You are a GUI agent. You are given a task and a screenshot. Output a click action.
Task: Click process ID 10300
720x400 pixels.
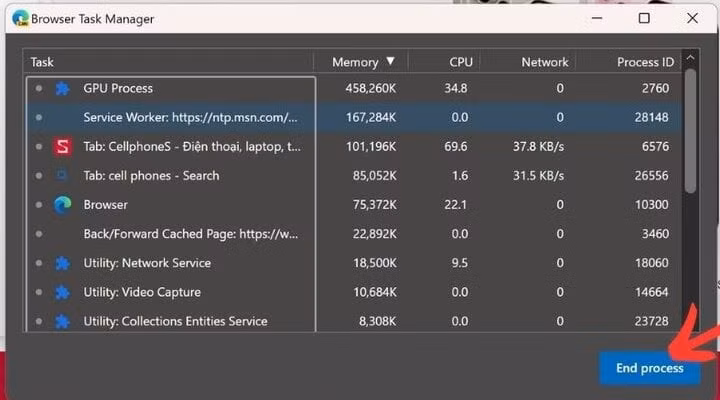pos(652,205)
